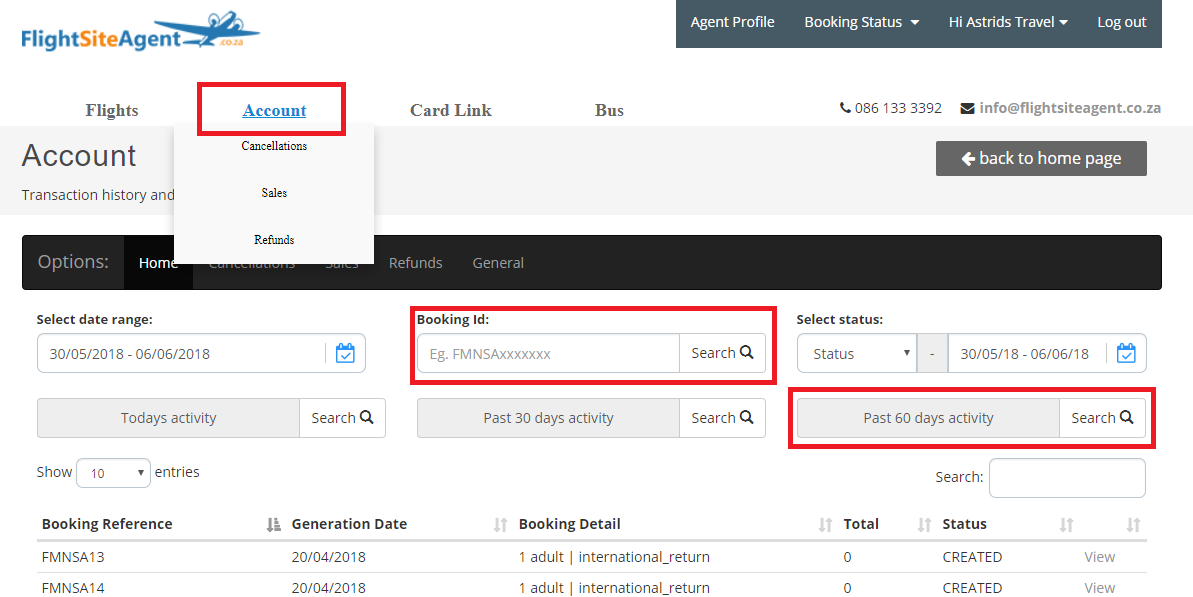Screen dimensions: 1193x597
Task: Open the Status select dropdown
Action: 857,354
